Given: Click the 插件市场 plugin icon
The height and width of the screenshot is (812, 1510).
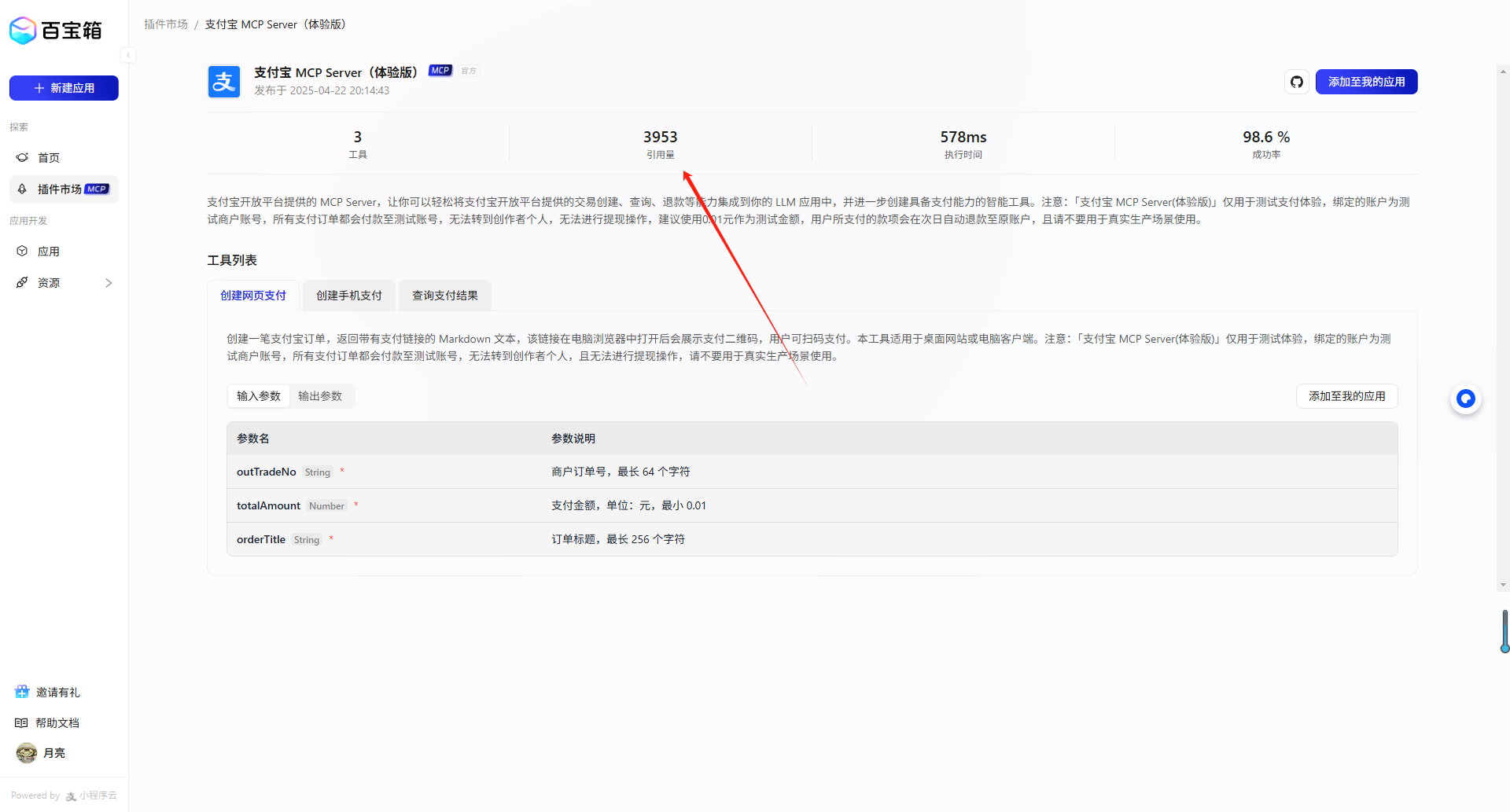Looking at the screenshot, I should pos(22,189).
